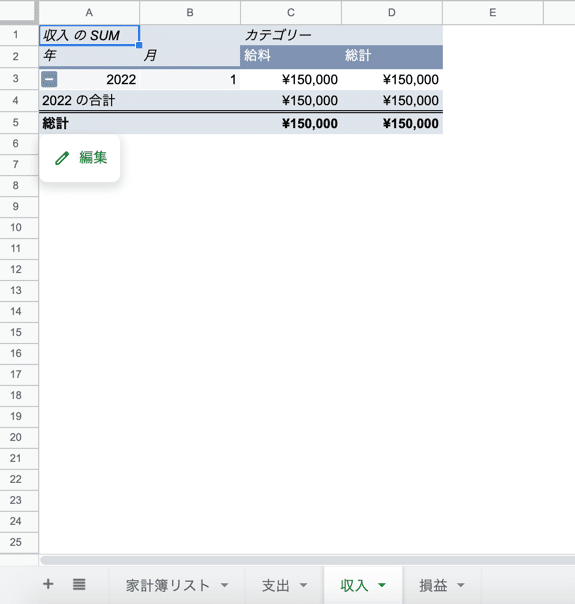Click the 月 header cell
The width and height of the screenshot is (575, 604).
coord(190,56)
